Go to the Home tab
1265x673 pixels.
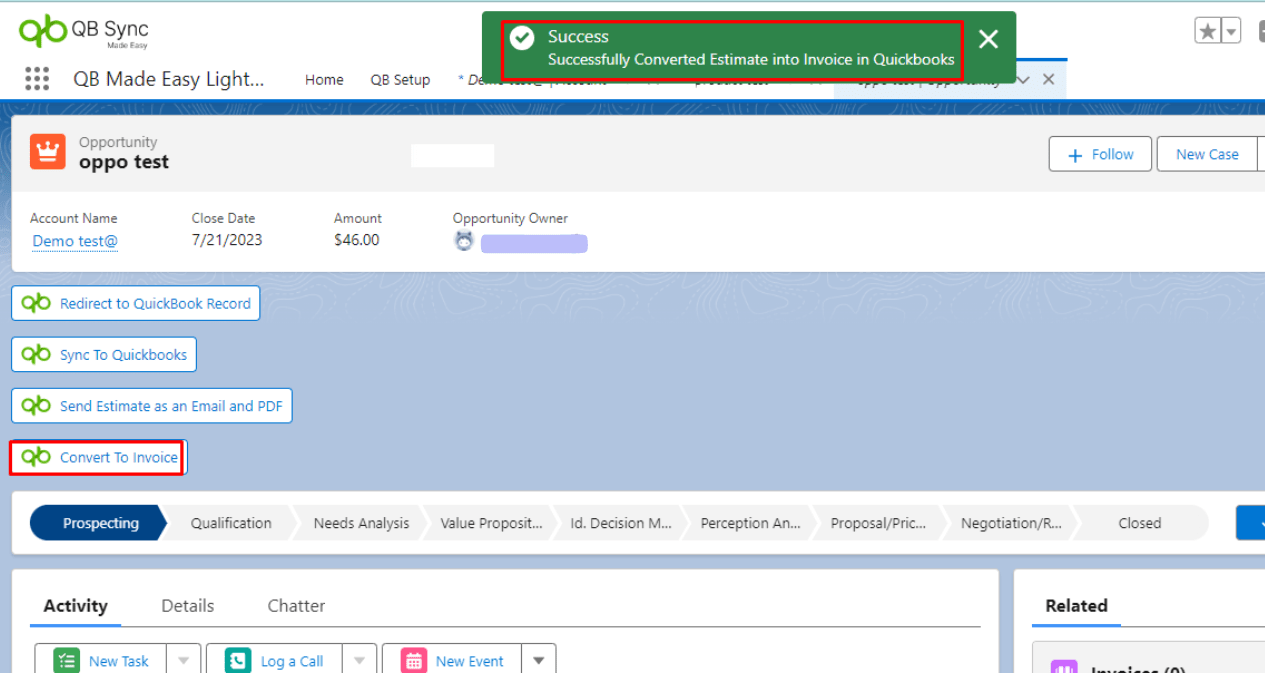[324, 80]
